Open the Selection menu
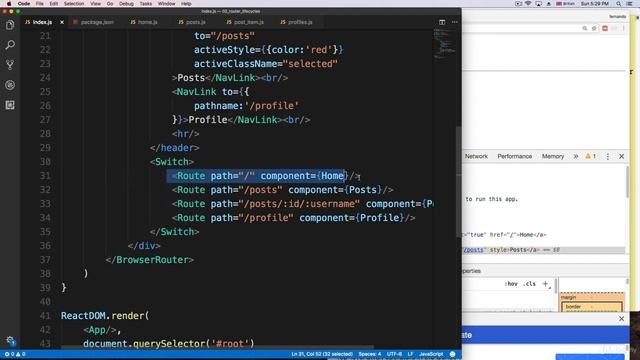This screenshot has height=360, width=640. tap(74, 4)
